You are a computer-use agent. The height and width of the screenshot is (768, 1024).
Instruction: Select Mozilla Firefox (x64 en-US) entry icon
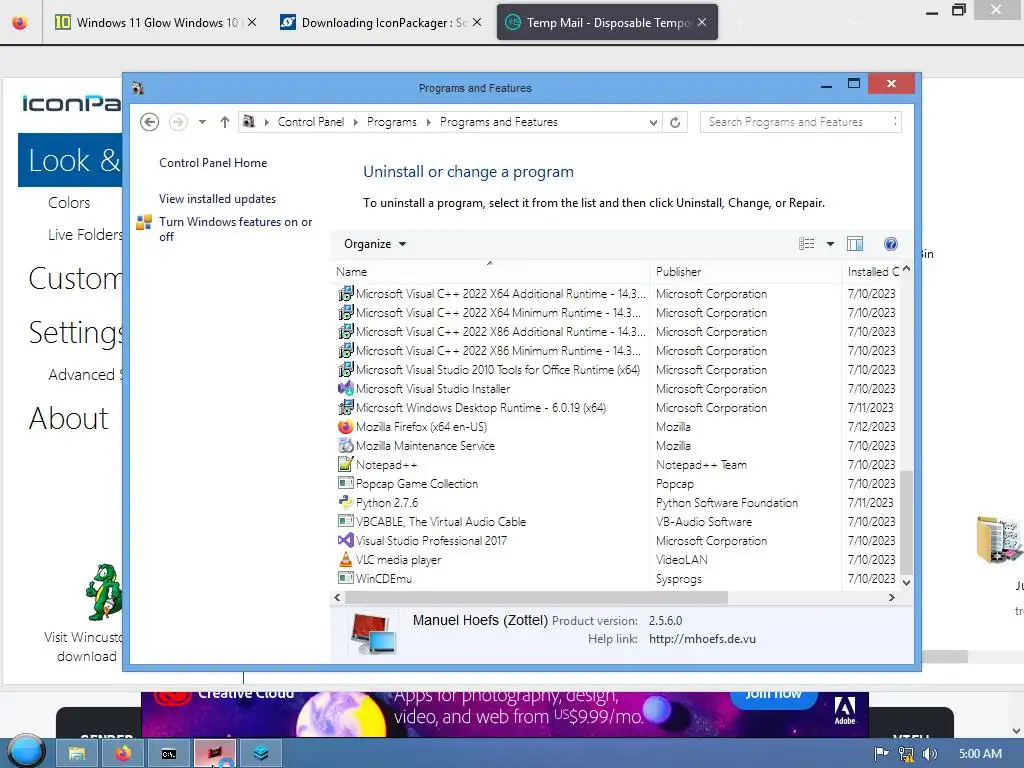point(345,427)
